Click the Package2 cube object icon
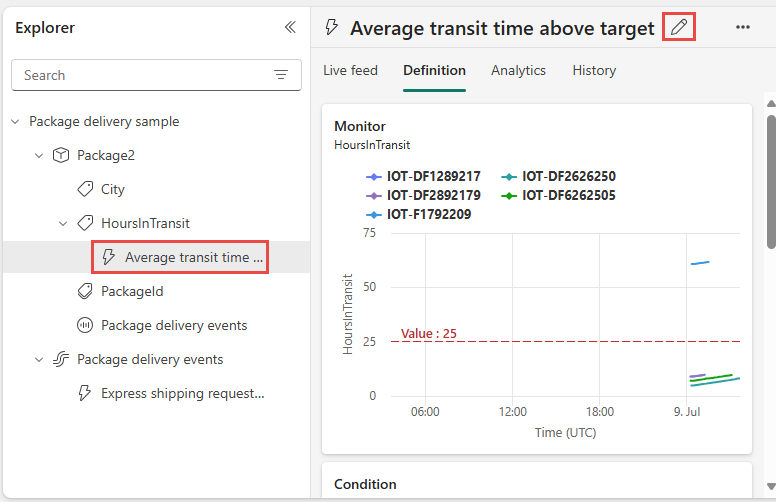 coord(61,155)
